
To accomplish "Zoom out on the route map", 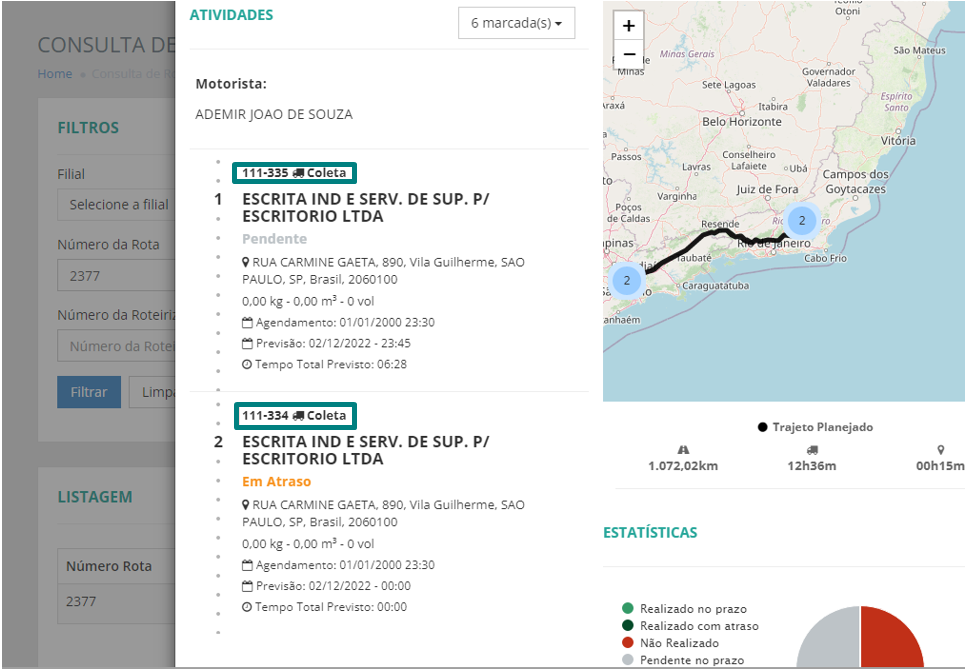I will 628,54.
